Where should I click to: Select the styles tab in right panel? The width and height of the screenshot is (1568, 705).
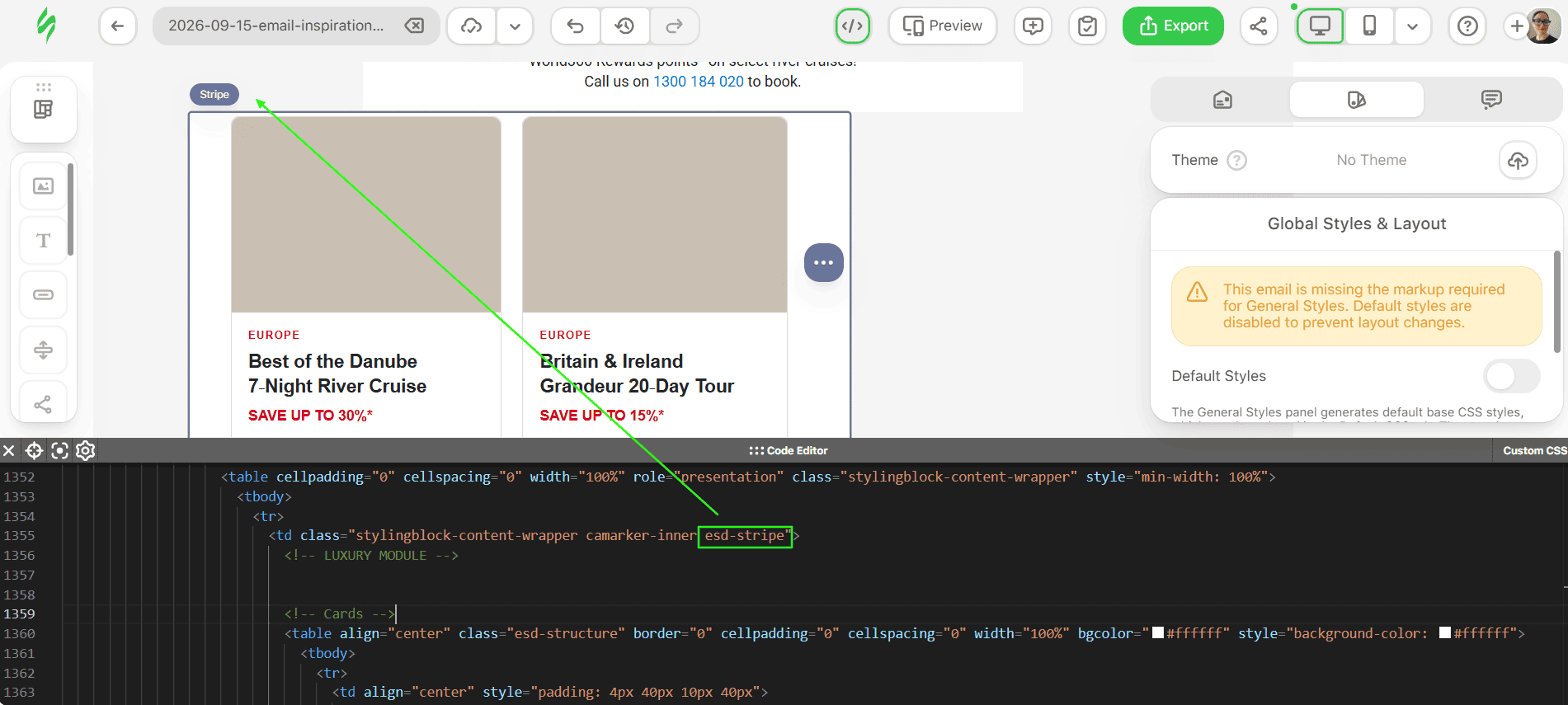point(1357,100)
